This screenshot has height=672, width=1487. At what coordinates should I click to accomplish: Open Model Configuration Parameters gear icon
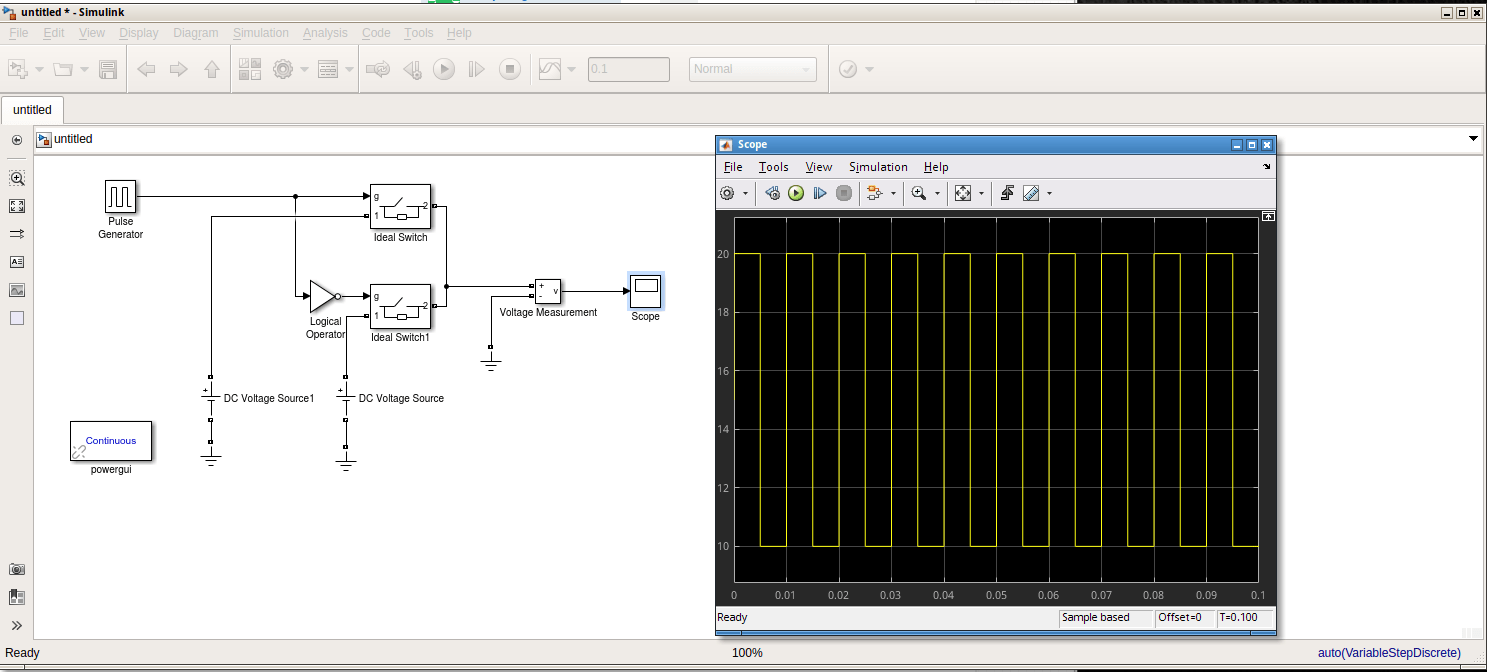tap(283, 68)
